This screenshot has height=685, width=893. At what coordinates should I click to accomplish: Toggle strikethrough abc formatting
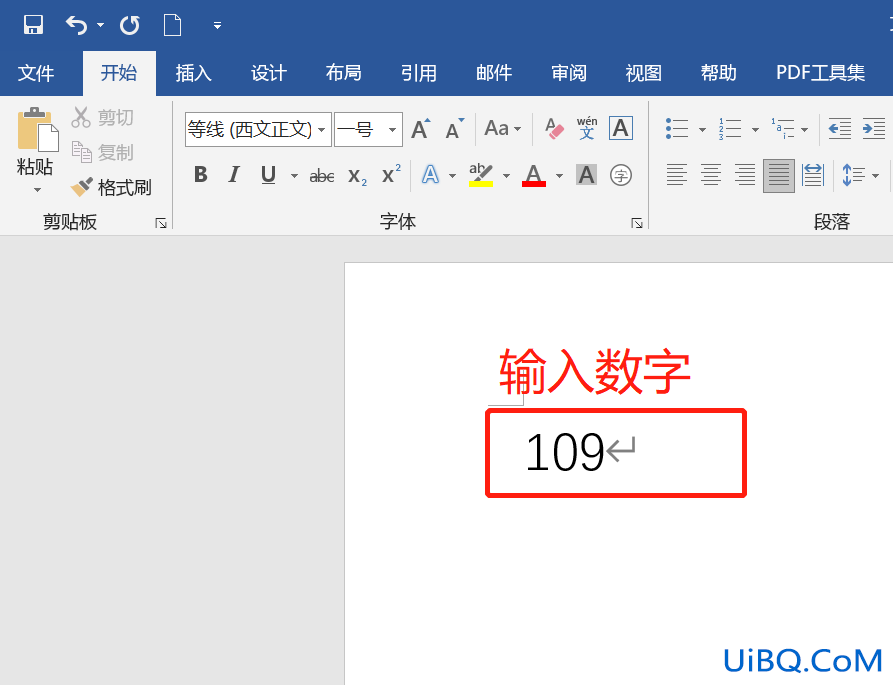322,176
